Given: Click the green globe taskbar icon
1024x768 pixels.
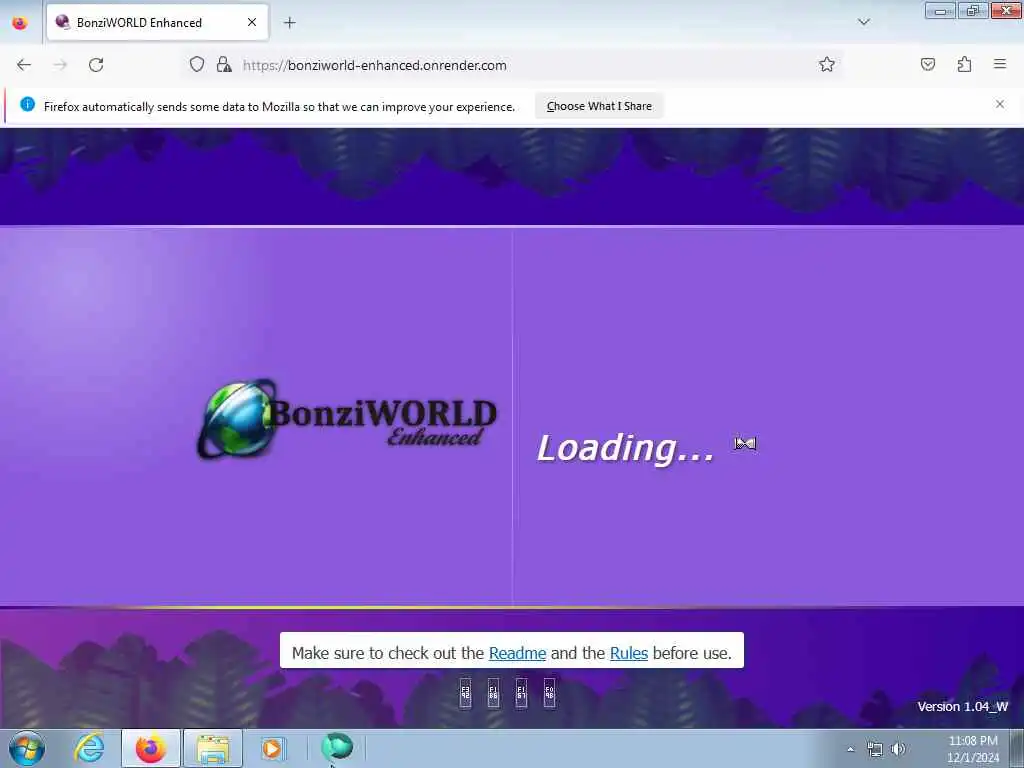Looking at the screenshot, I should pos(337,746).
